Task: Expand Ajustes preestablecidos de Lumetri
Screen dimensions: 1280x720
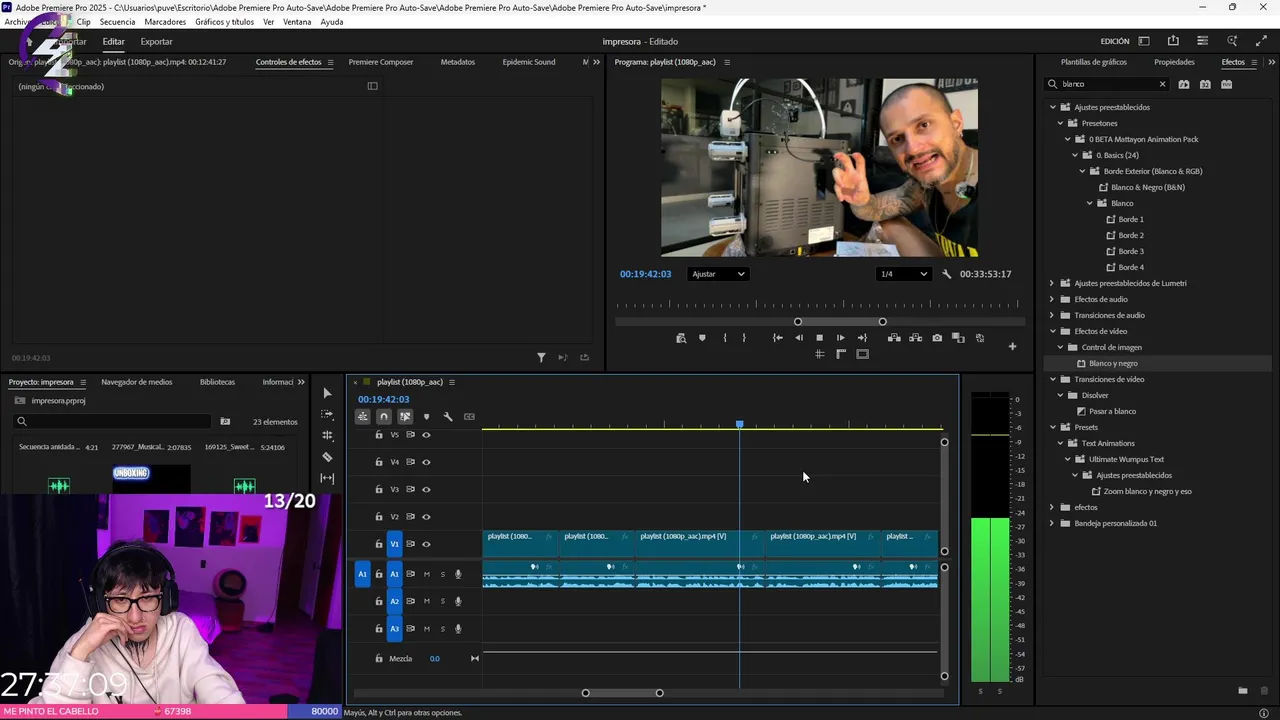Action: pyautogui.click(x=1052, y=283)
